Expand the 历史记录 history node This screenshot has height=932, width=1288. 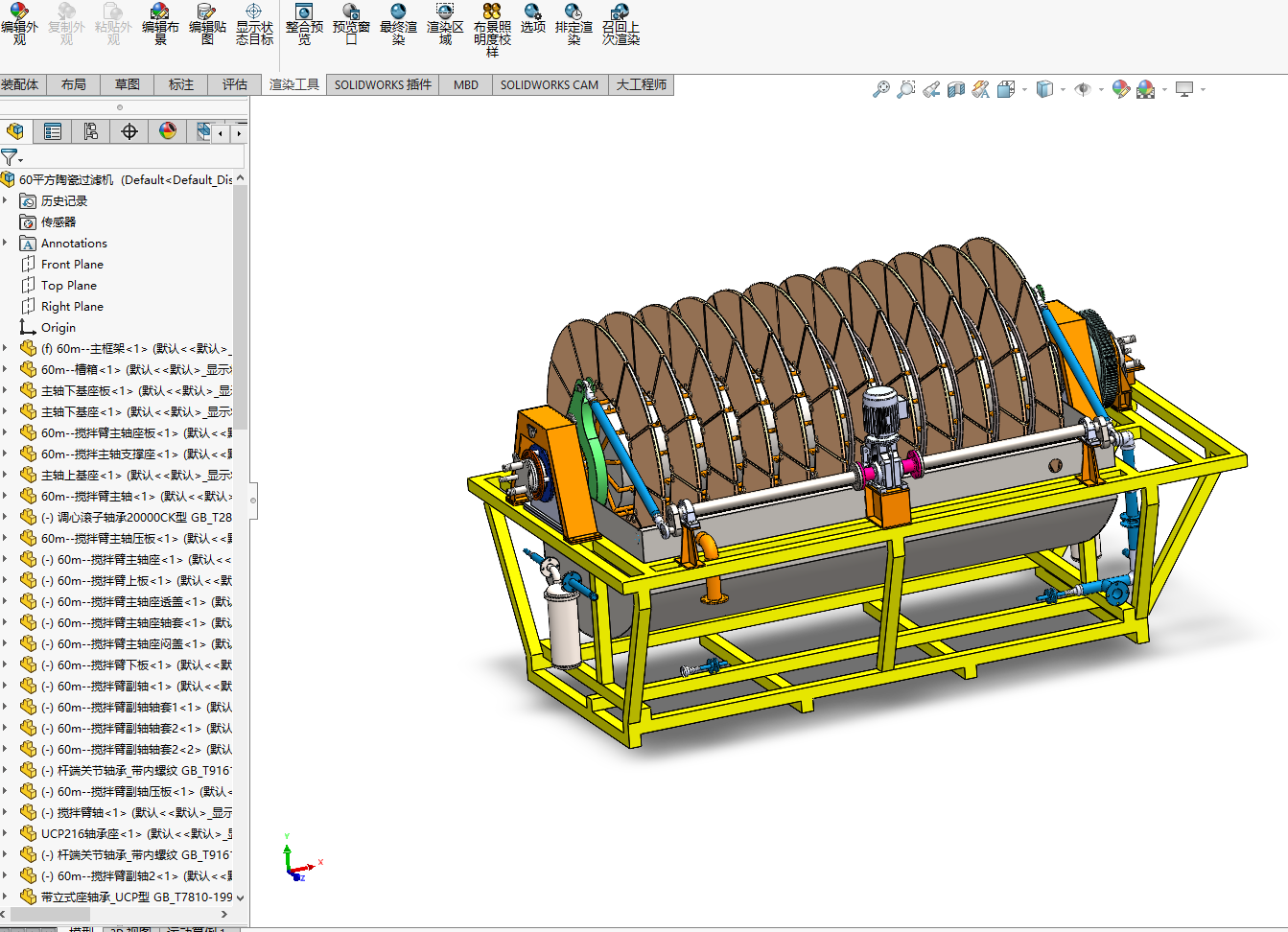pos(6,200)
